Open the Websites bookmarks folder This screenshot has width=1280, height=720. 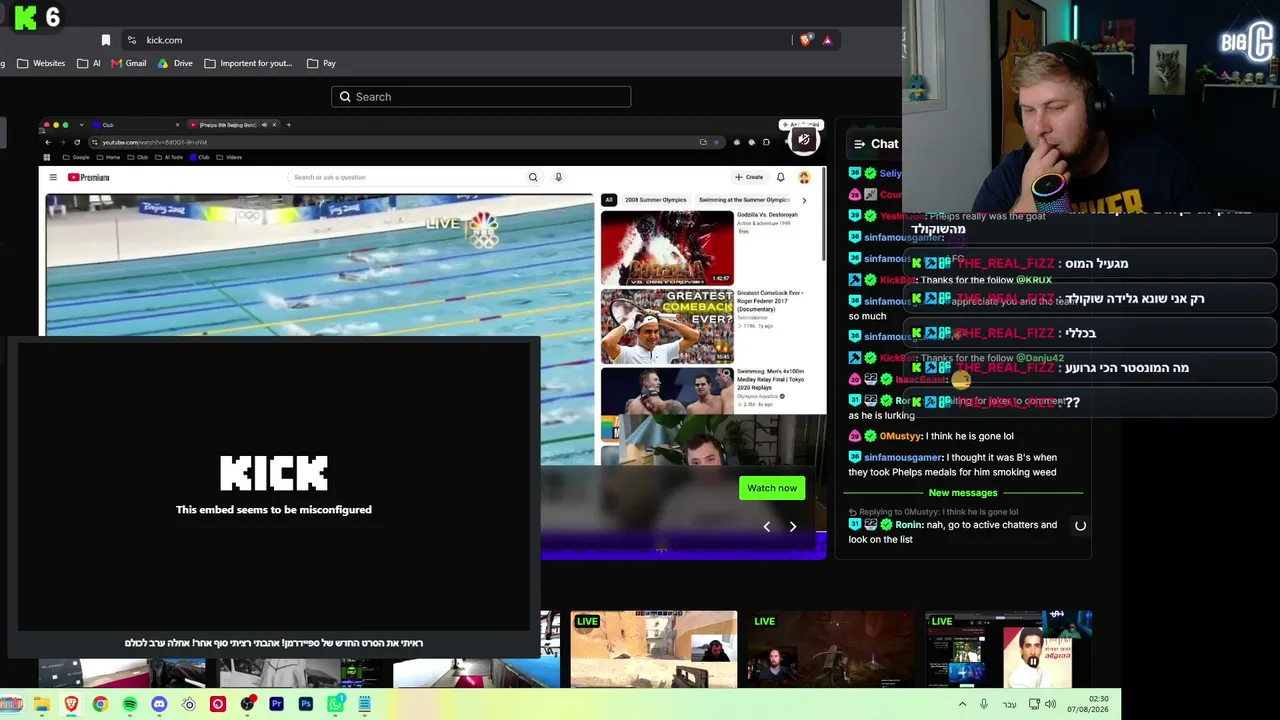[41, 63]
